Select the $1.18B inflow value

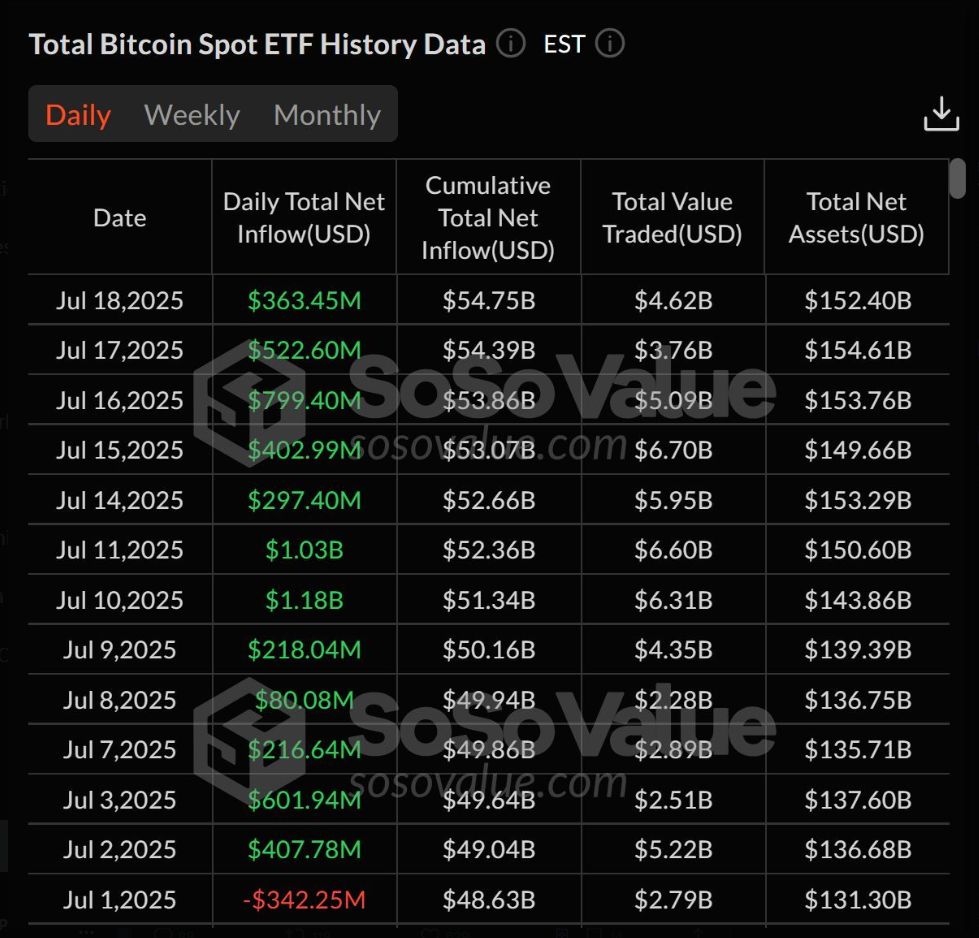(x=305, y=600)
